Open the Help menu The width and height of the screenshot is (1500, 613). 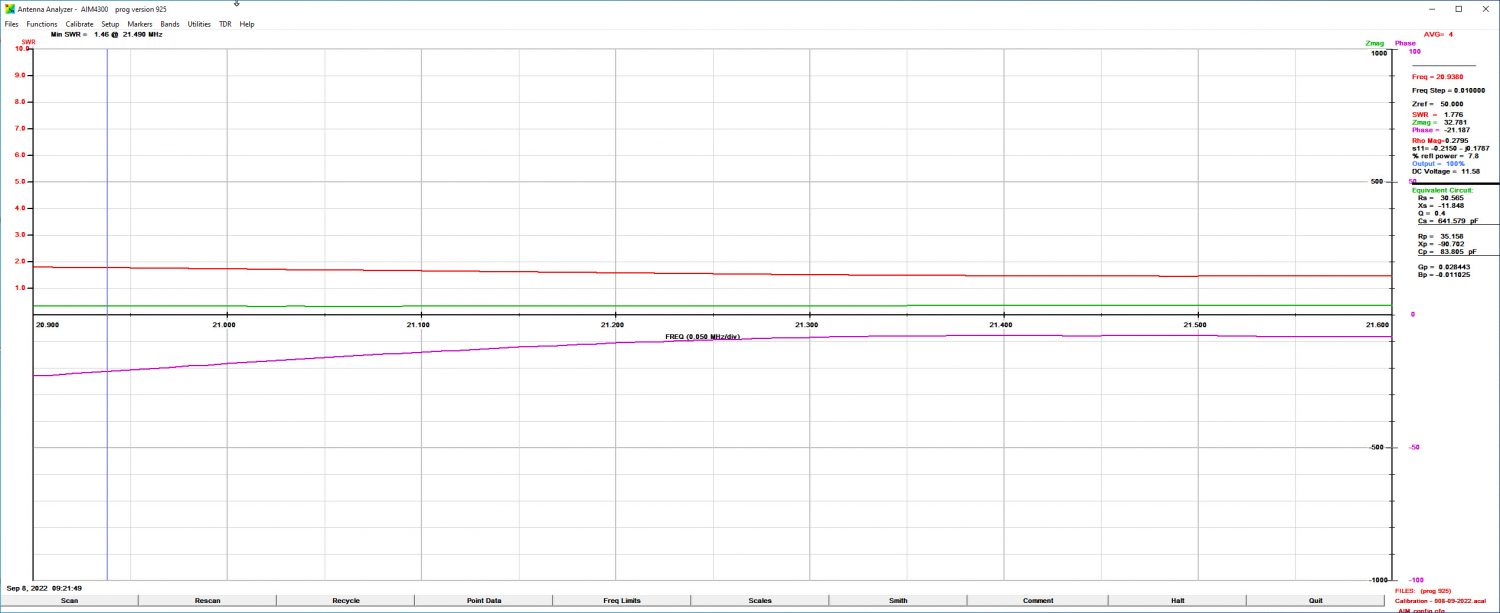pos(247,24)
